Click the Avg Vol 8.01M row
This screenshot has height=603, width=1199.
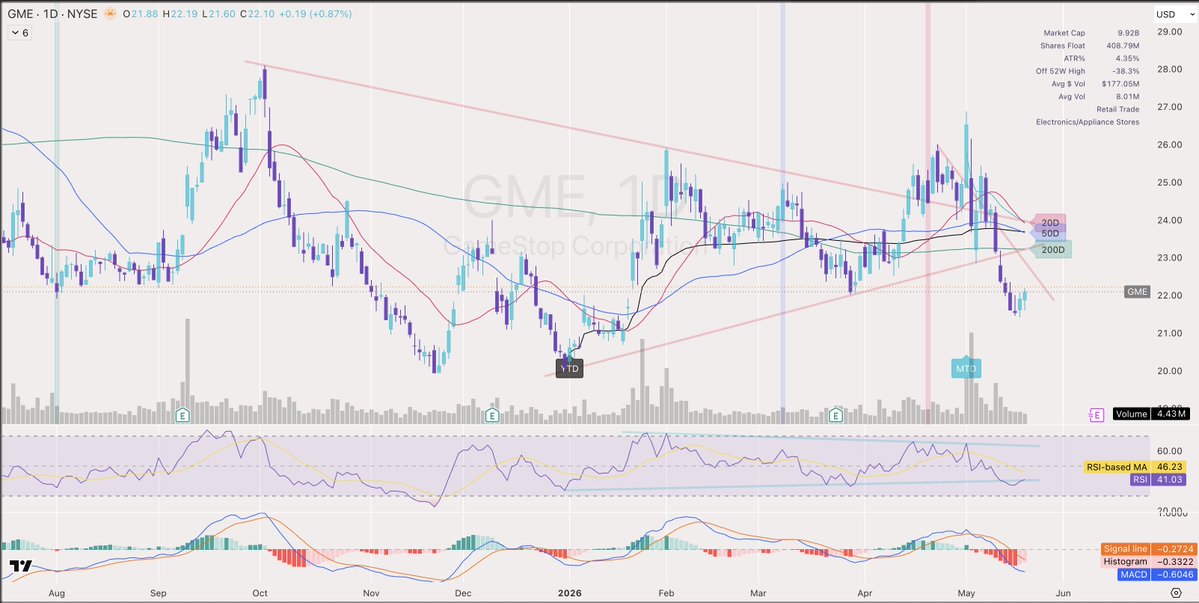(x=1100, y=96)
